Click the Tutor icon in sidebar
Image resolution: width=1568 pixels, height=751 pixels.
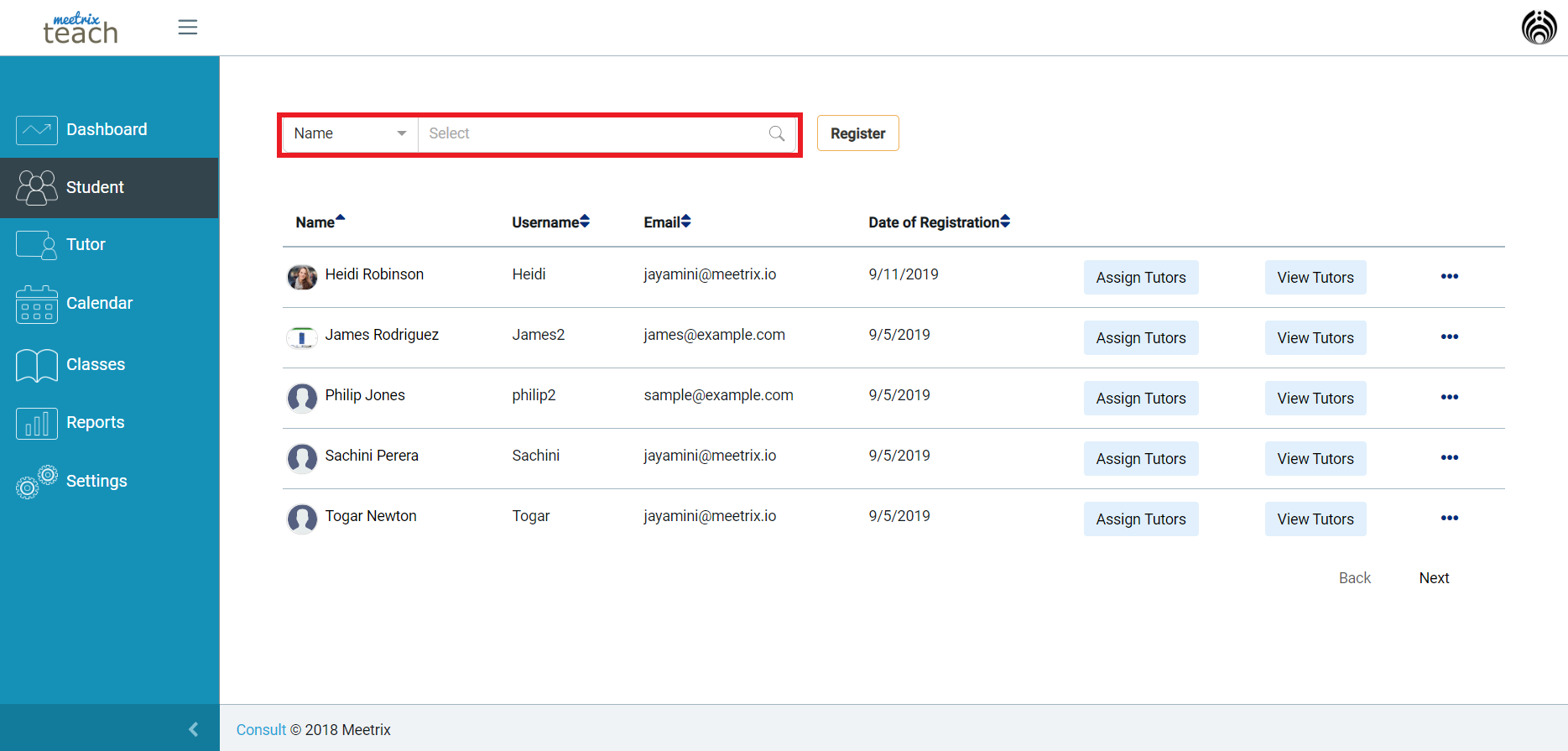coord(37,245)
